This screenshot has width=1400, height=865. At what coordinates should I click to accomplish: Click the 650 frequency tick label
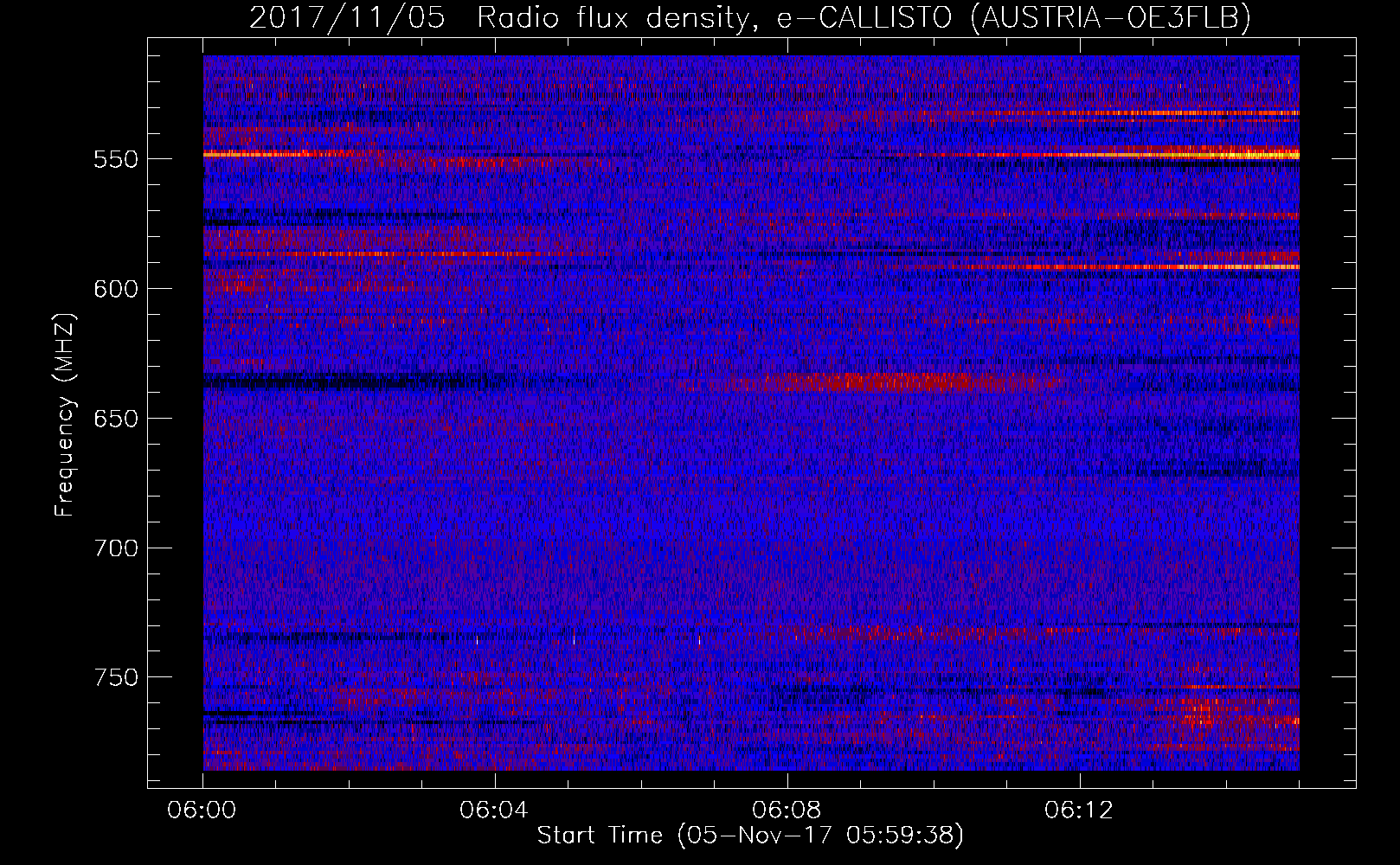tap(116, 419)
